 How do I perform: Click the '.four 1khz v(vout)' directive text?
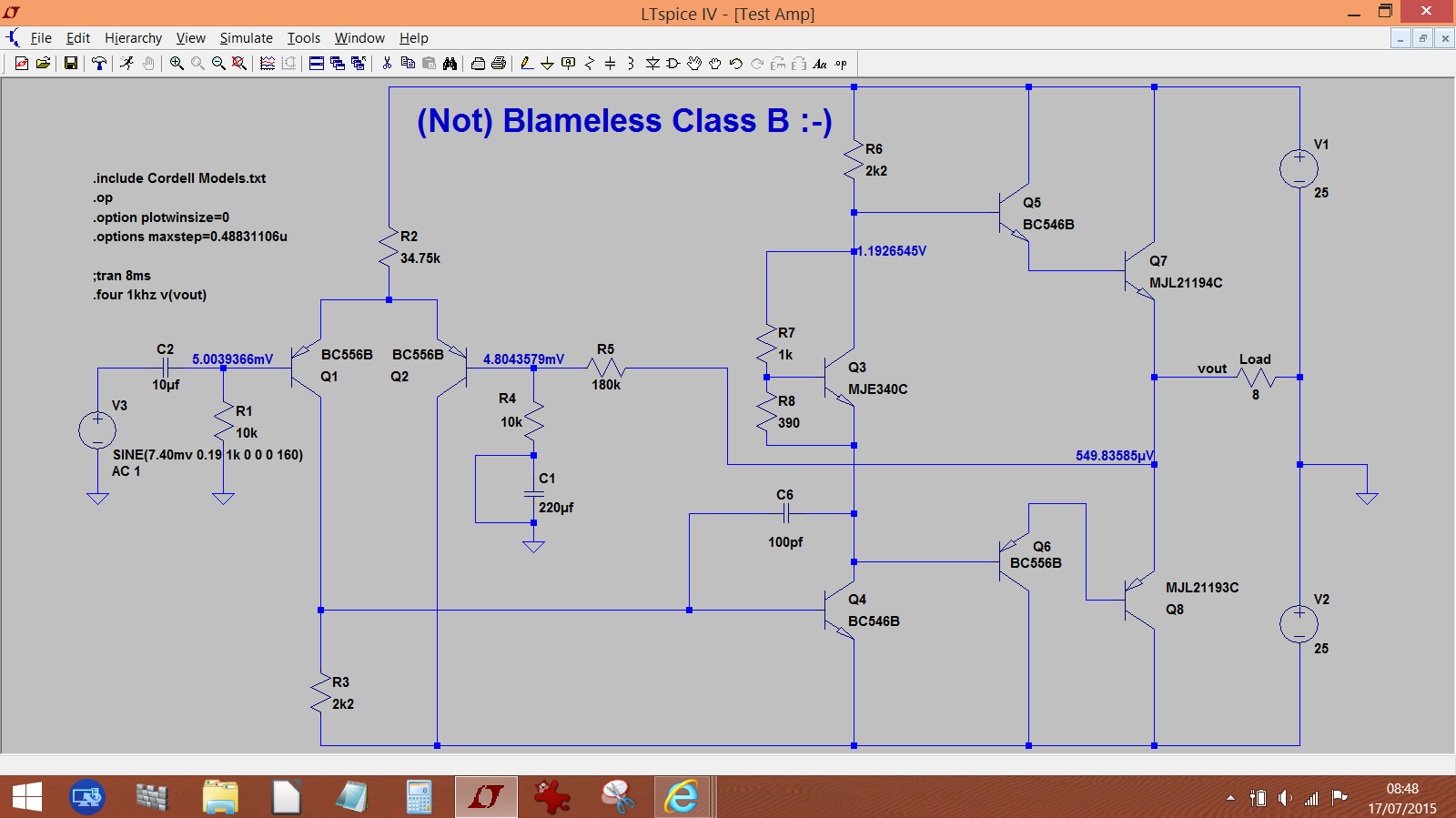(149, 295)
